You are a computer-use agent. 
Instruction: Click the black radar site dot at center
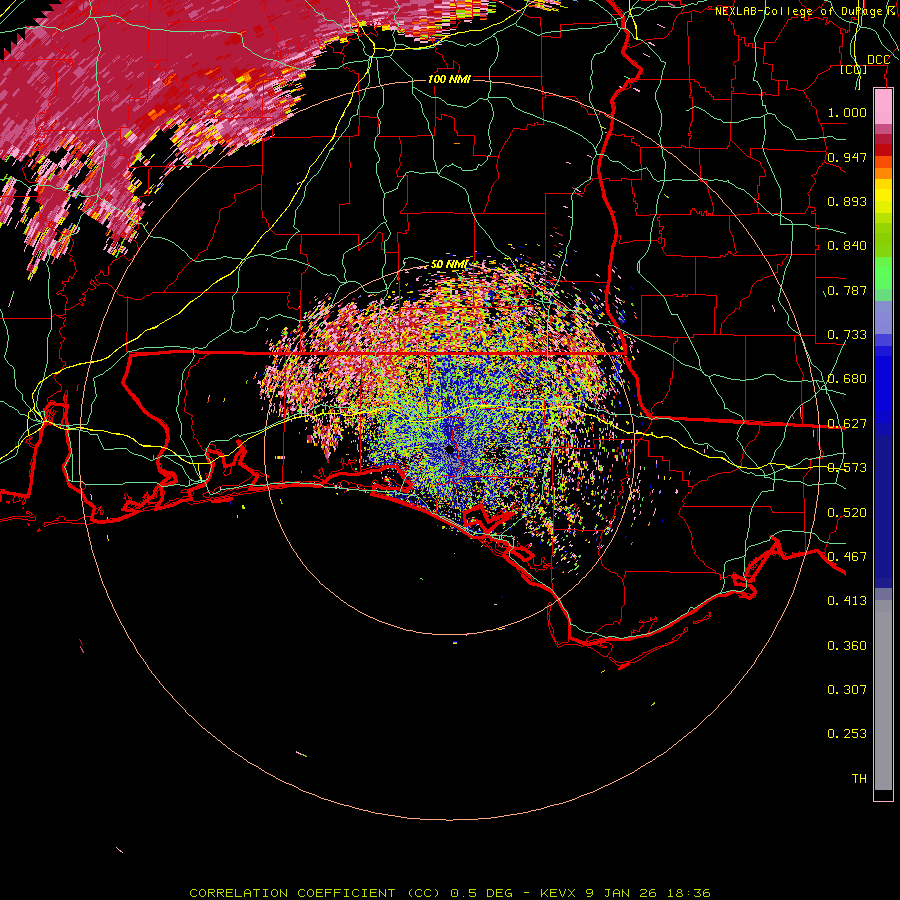[449, 449]
